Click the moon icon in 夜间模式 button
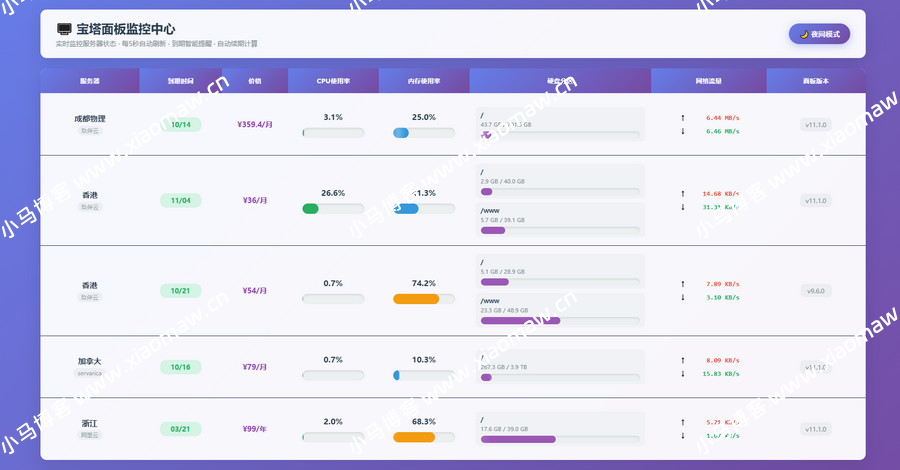Viewport: 900px width, 470px height. click(804, 34)
